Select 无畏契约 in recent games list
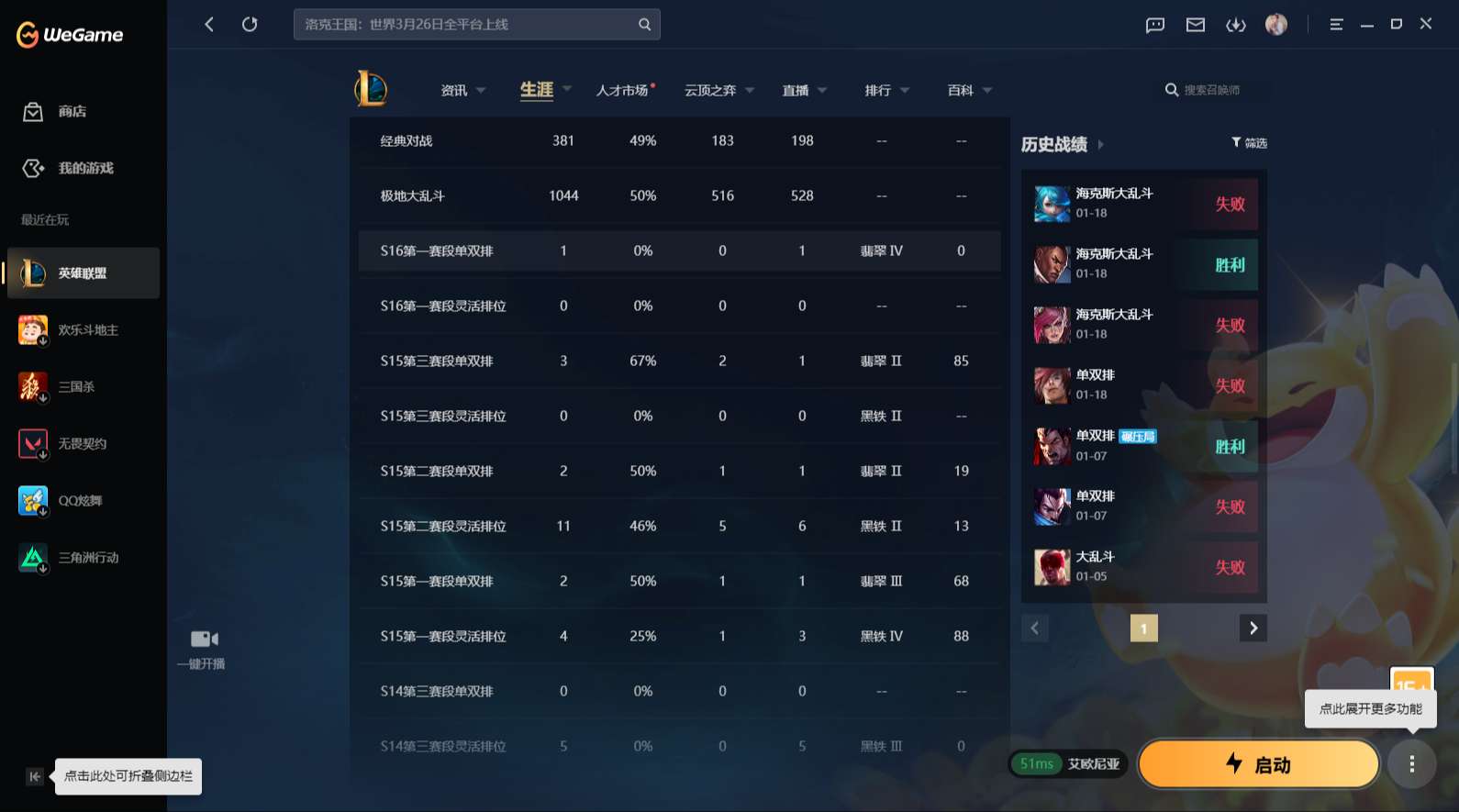Image resolution: width=1459 pixels, height=812 pixels. tap(83, 444)
